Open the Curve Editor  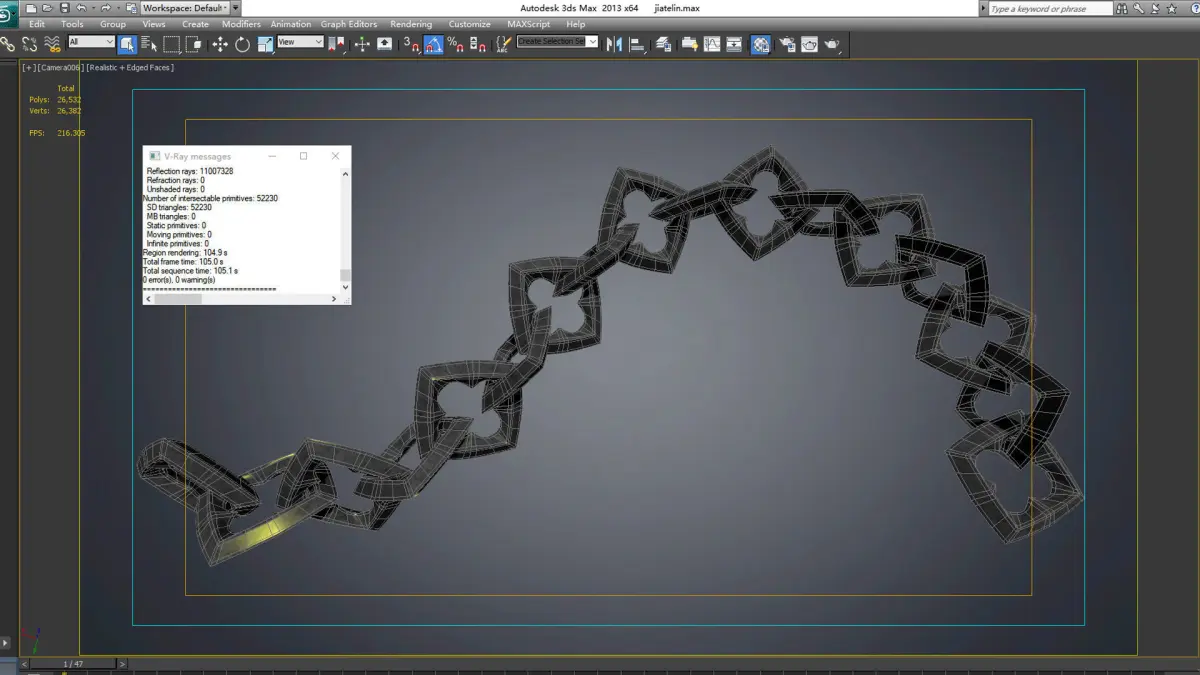(712, 44)
